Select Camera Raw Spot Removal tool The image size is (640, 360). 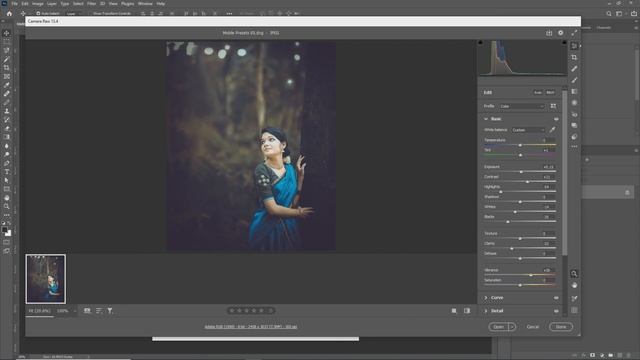tap(574, 69)
